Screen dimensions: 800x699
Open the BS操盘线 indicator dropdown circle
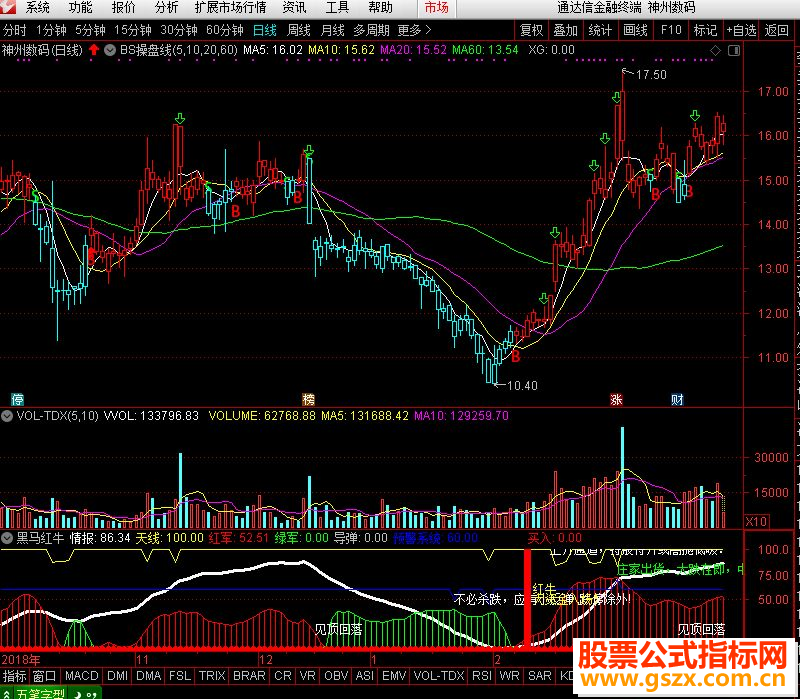coord(110,50)
